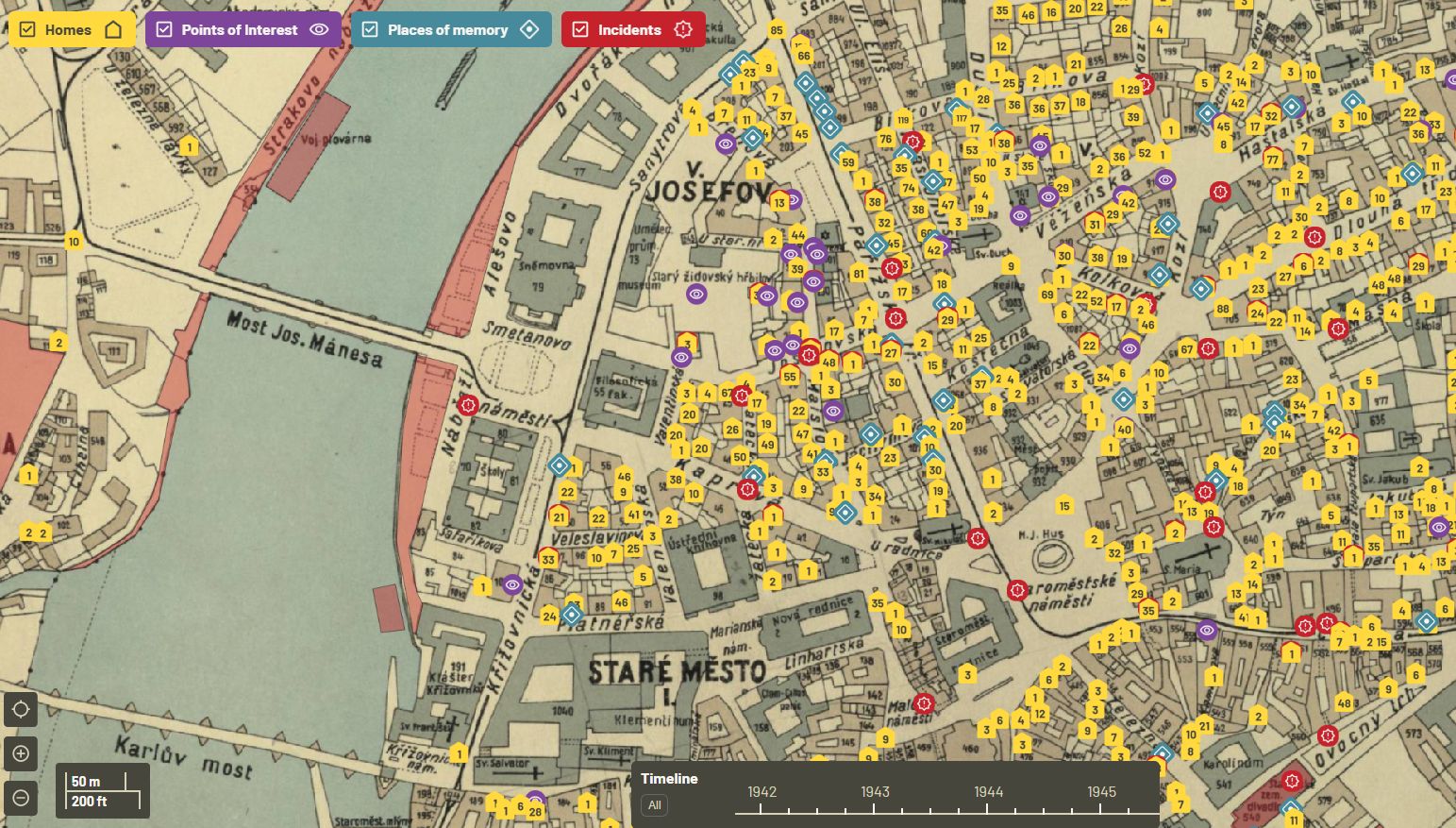The image size is (1456, 828).
Task: Select 1943 on the timeline
Action: [x=875, y=793]
